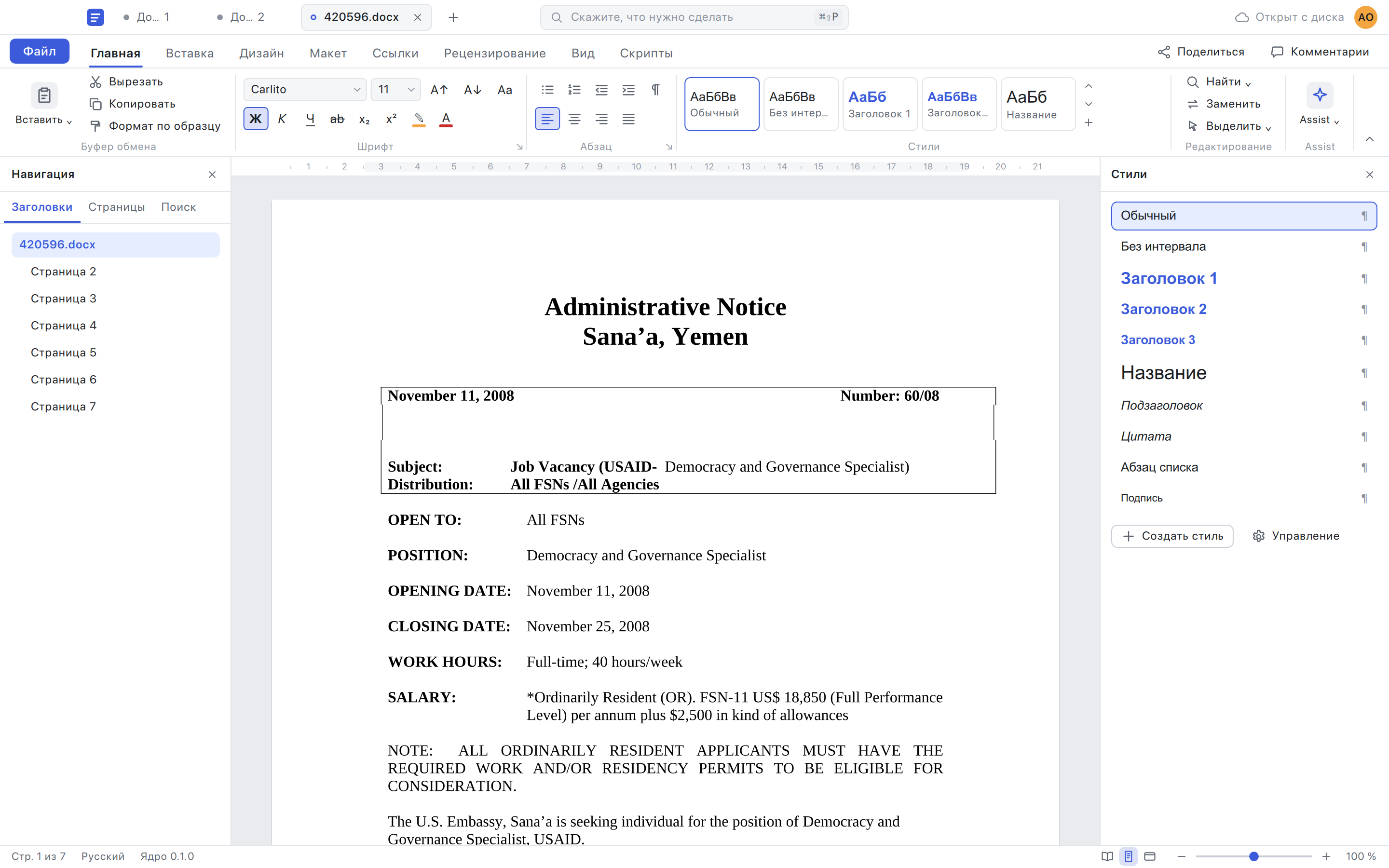Switch to reading mode book icon
Viewport: 1389px width, 868px height.
click(1107, 856)
